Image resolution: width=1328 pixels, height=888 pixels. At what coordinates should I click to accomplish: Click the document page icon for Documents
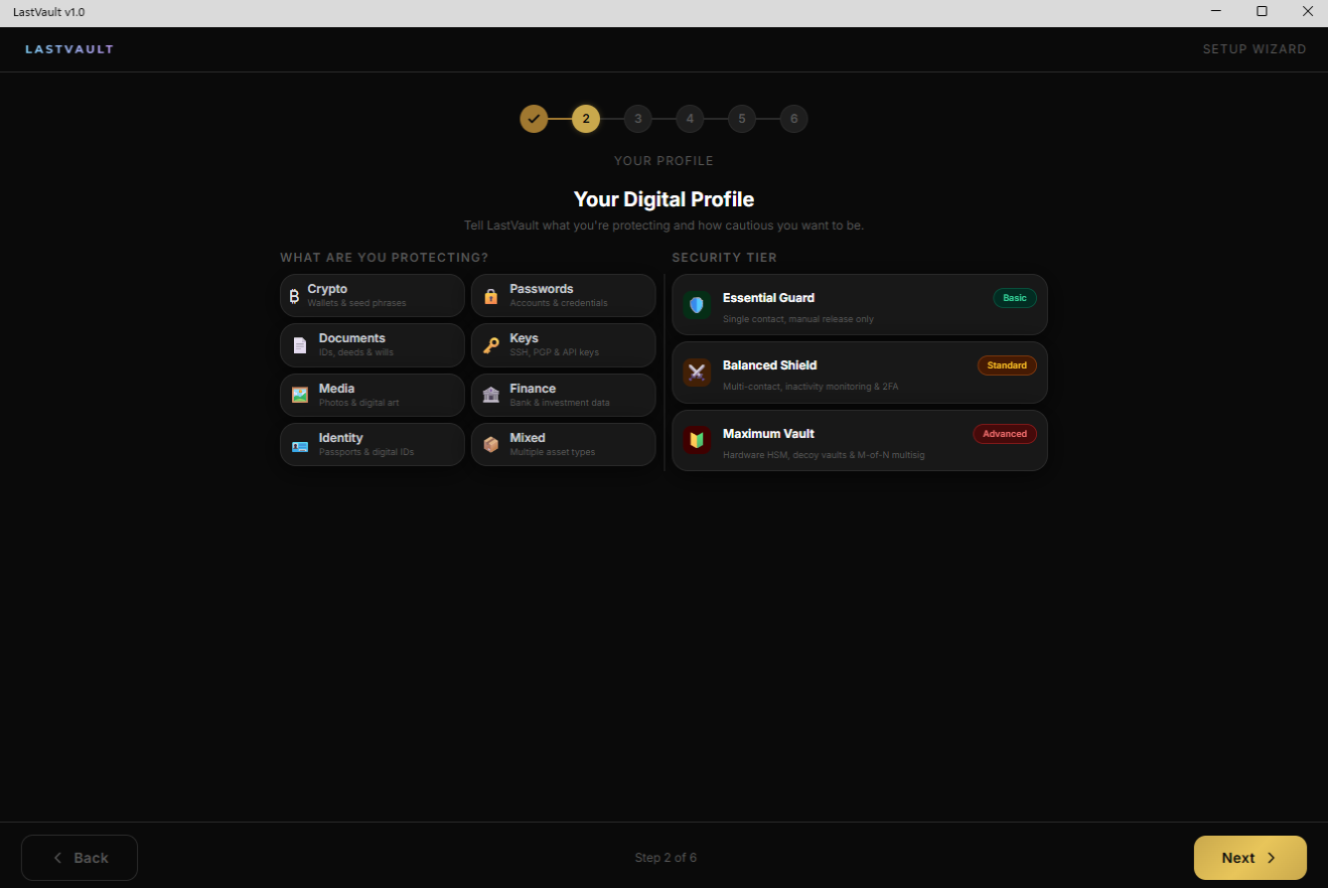300,345
